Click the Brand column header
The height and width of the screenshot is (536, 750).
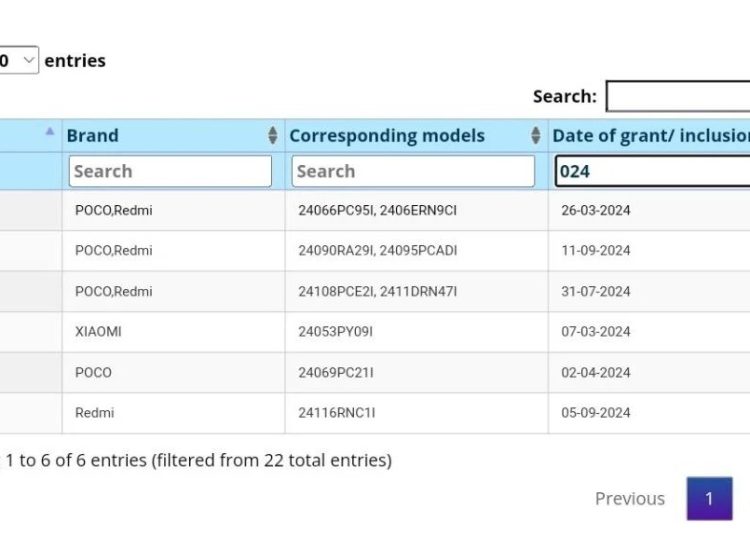(174, 135)
